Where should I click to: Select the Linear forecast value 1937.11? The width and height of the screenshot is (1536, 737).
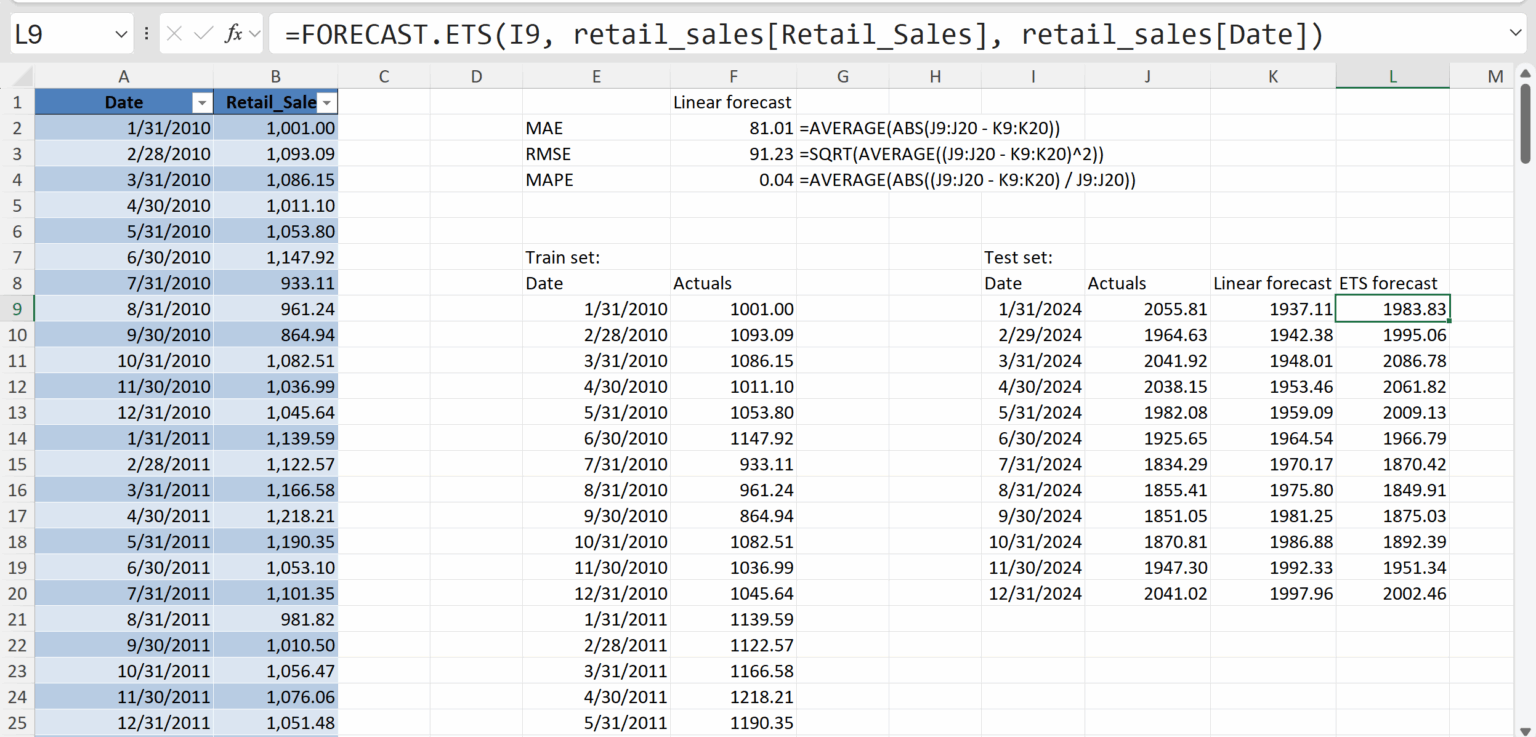1272,309
